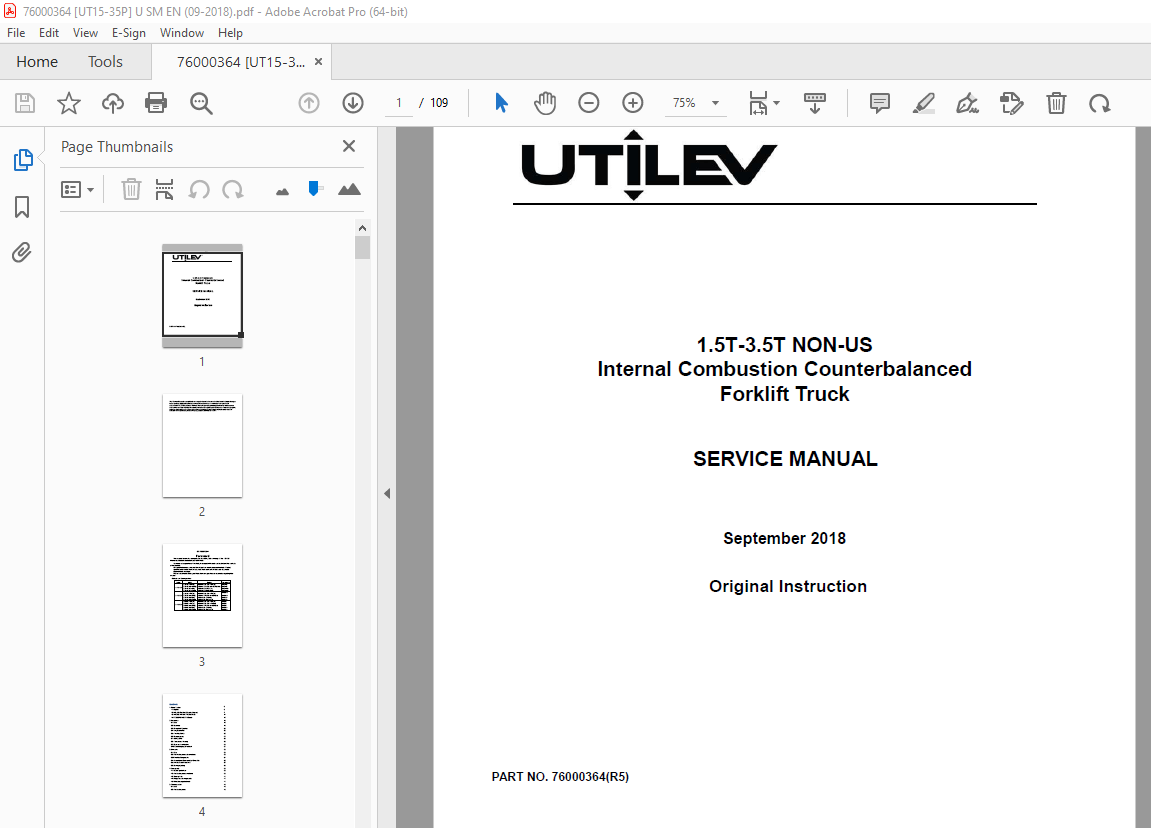Open the File menu
The width and height of the screenshot is (1151, 828).
(16, 33)
